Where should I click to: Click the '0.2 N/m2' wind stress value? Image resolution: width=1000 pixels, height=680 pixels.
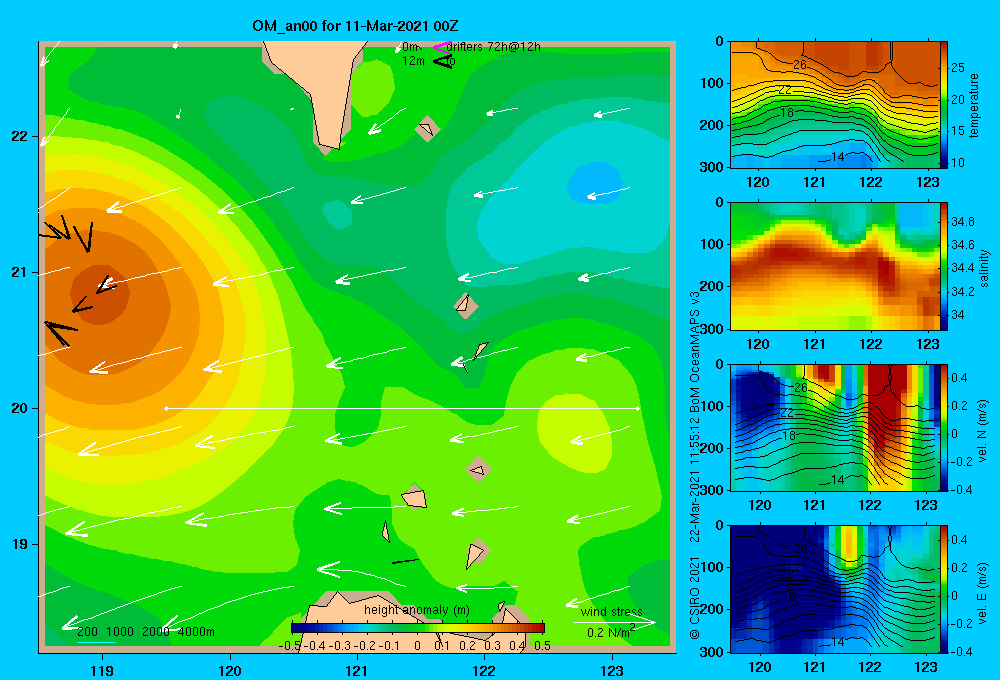tap(611, 632)
